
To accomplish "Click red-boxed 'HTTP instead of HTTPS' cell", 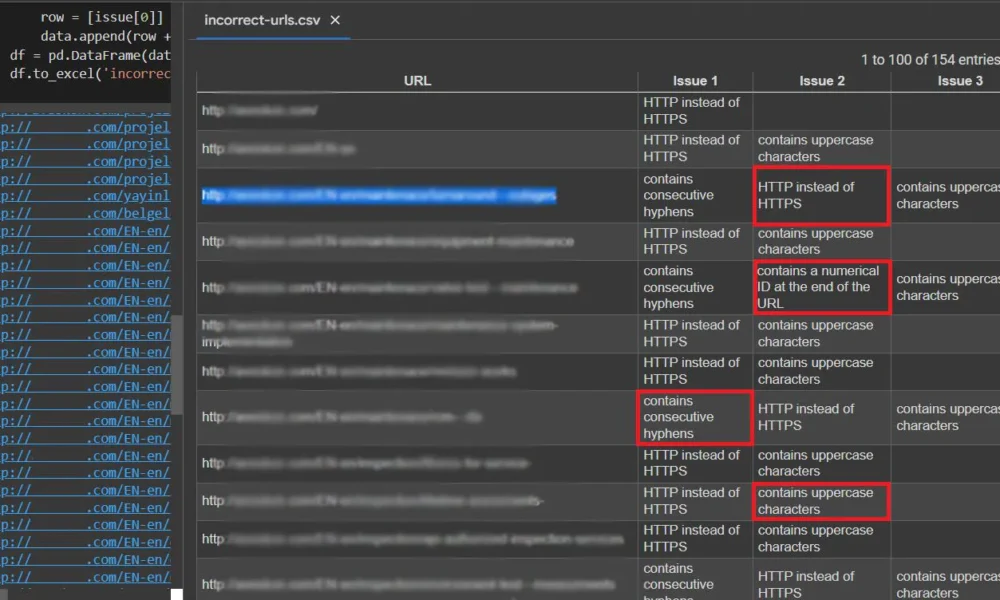I will point(821,196).
